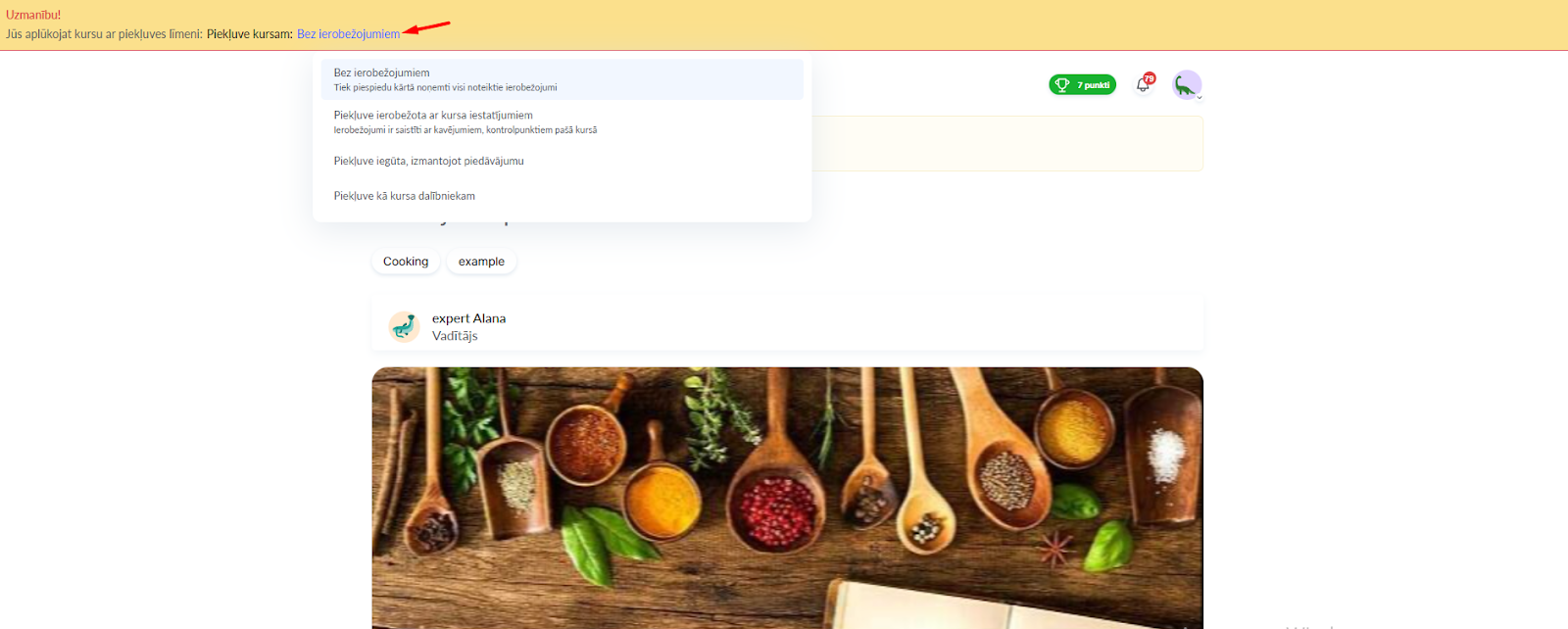Click the pale yellow notice box
Viewport: 1568px width, 629px height.
[x=1006, y=144]
